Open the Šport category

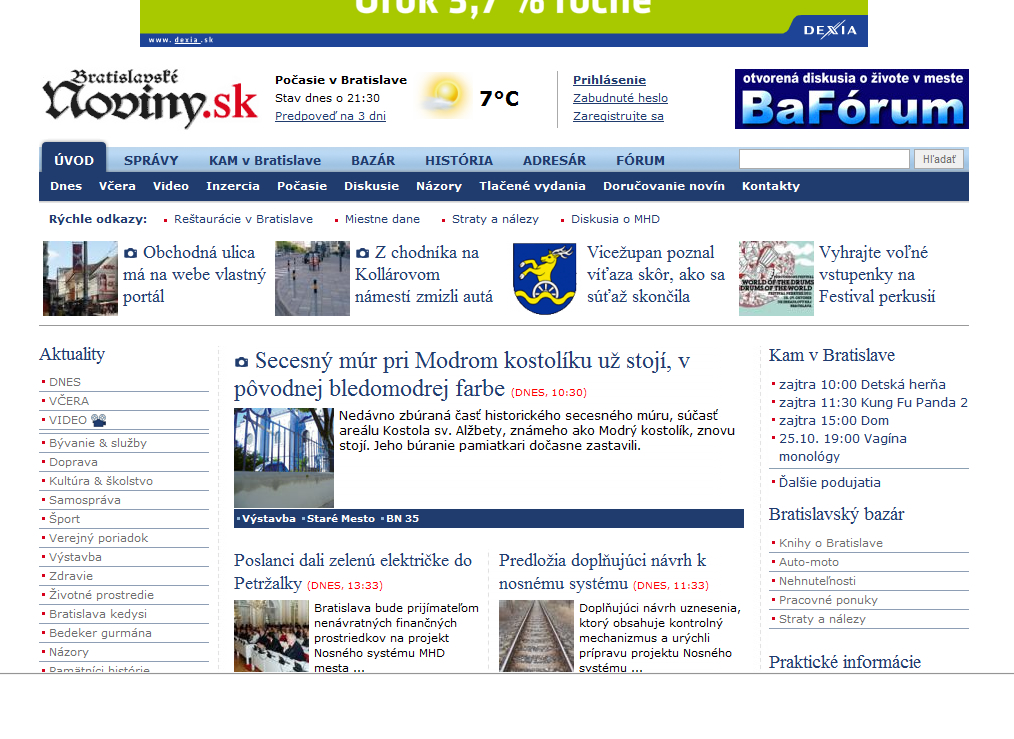(x=65, y=519)
